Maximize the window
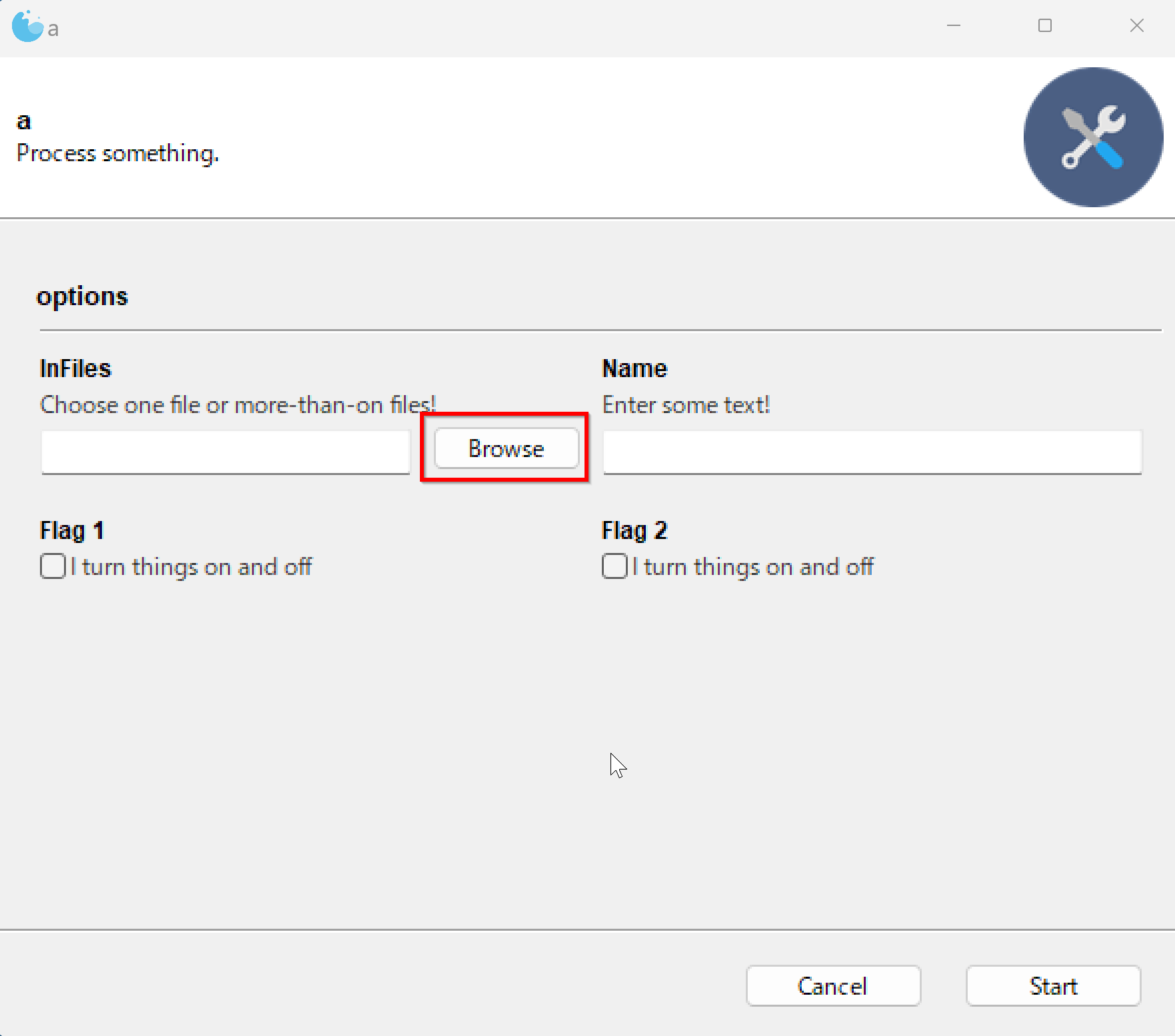 1045,25
